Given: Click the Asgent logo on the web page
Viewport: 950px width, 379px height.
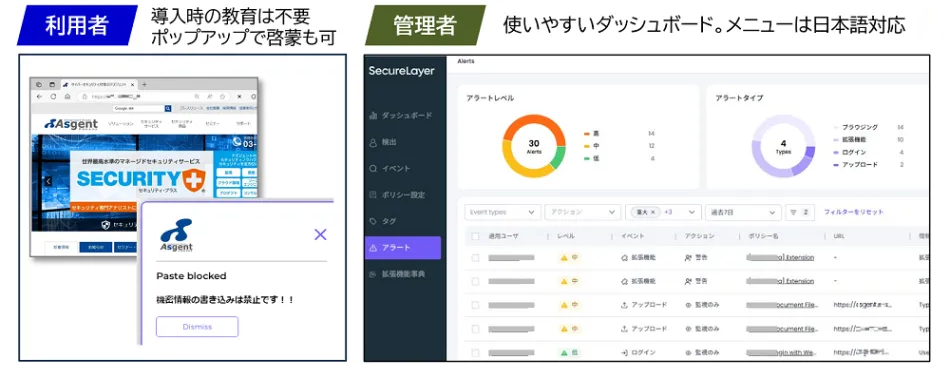Looking at the screenshot, I should 70,123.
